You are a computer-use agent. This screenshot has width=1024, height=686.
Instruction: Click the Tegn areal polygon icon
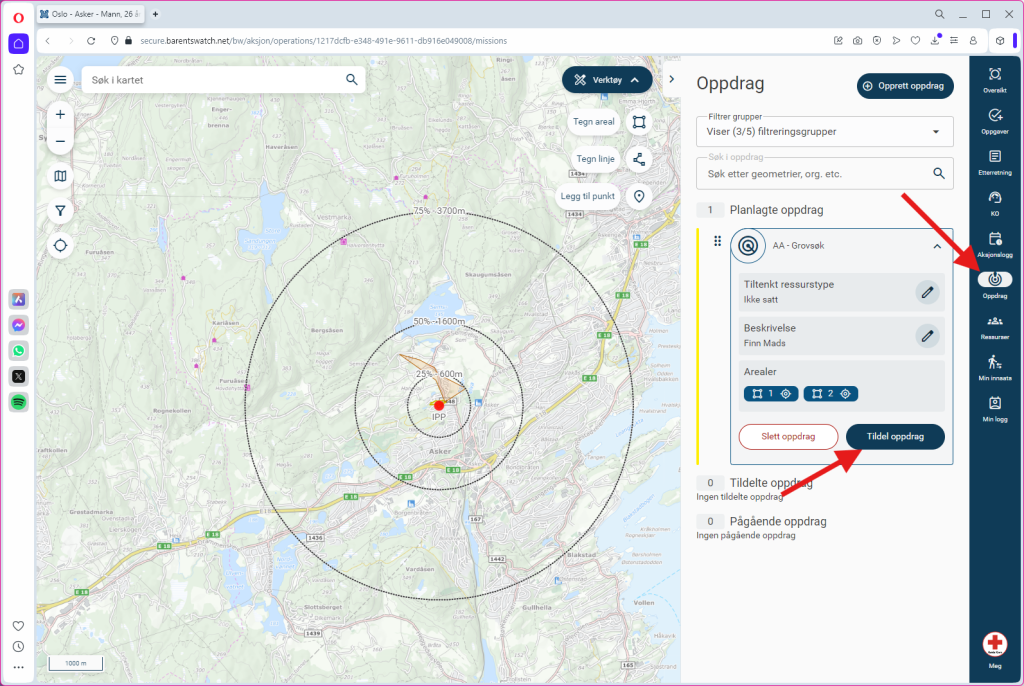pyautogui.click(x=639, y=122)
